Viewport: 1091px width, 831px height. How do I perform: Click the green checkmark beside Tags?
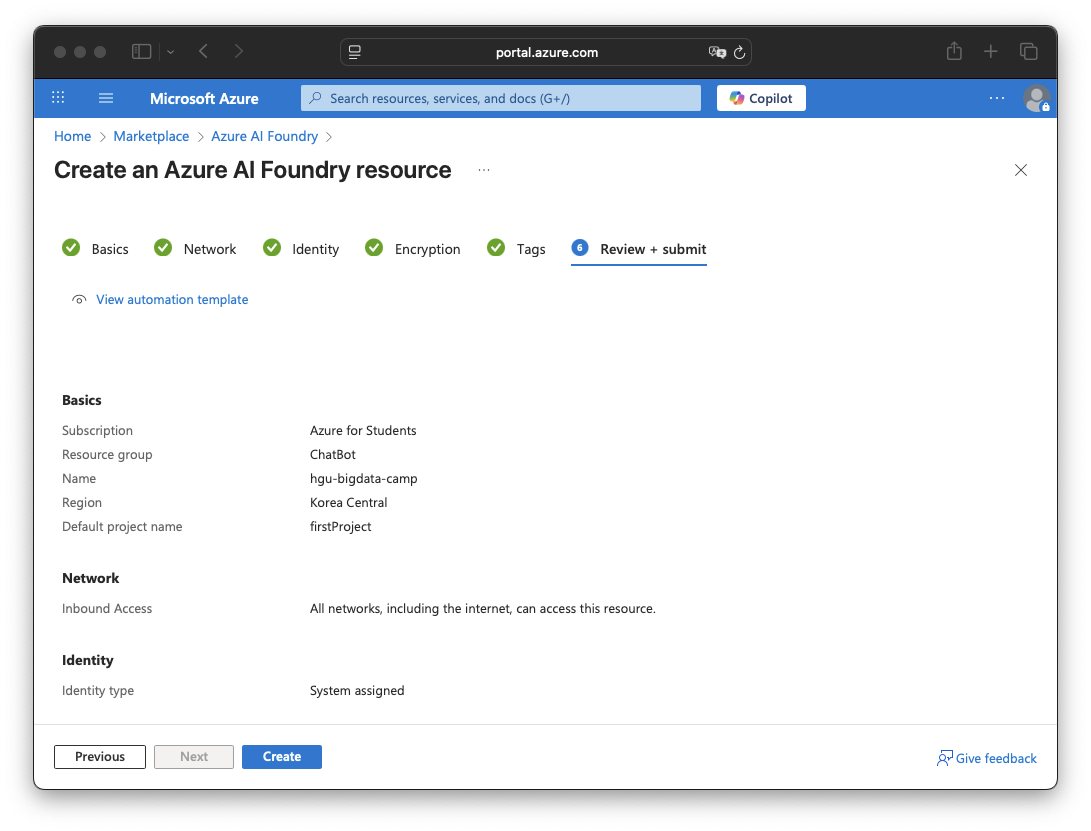(496, 248)
